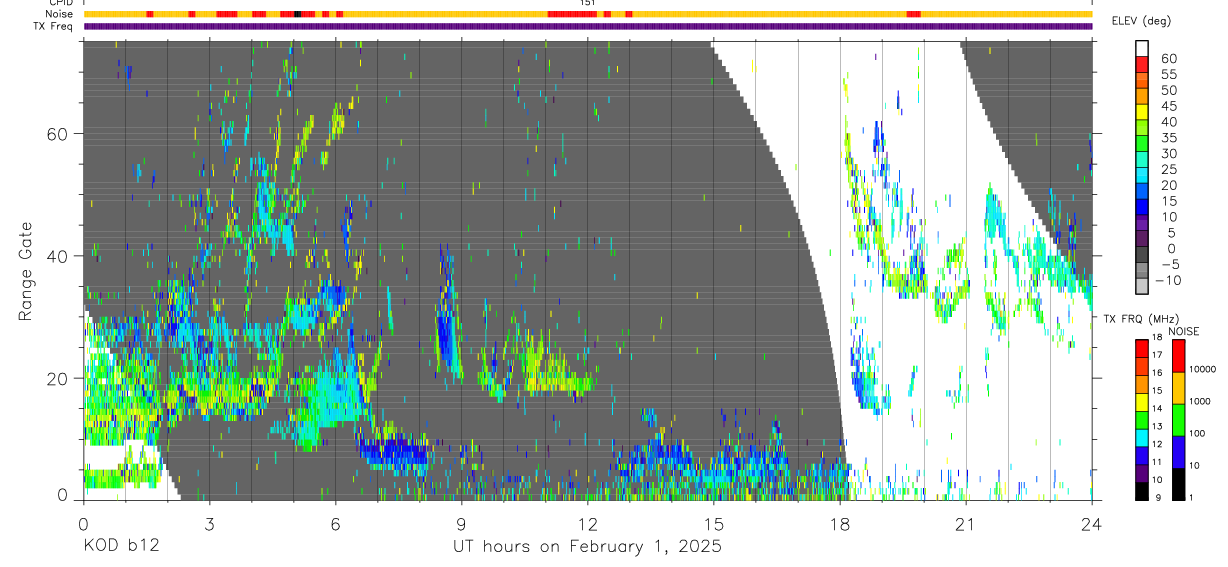This screenshot has height=567, width=1228.
Task: Click the blue 10–100 swatch in NOISE legend
Action: coord(1178,451)
